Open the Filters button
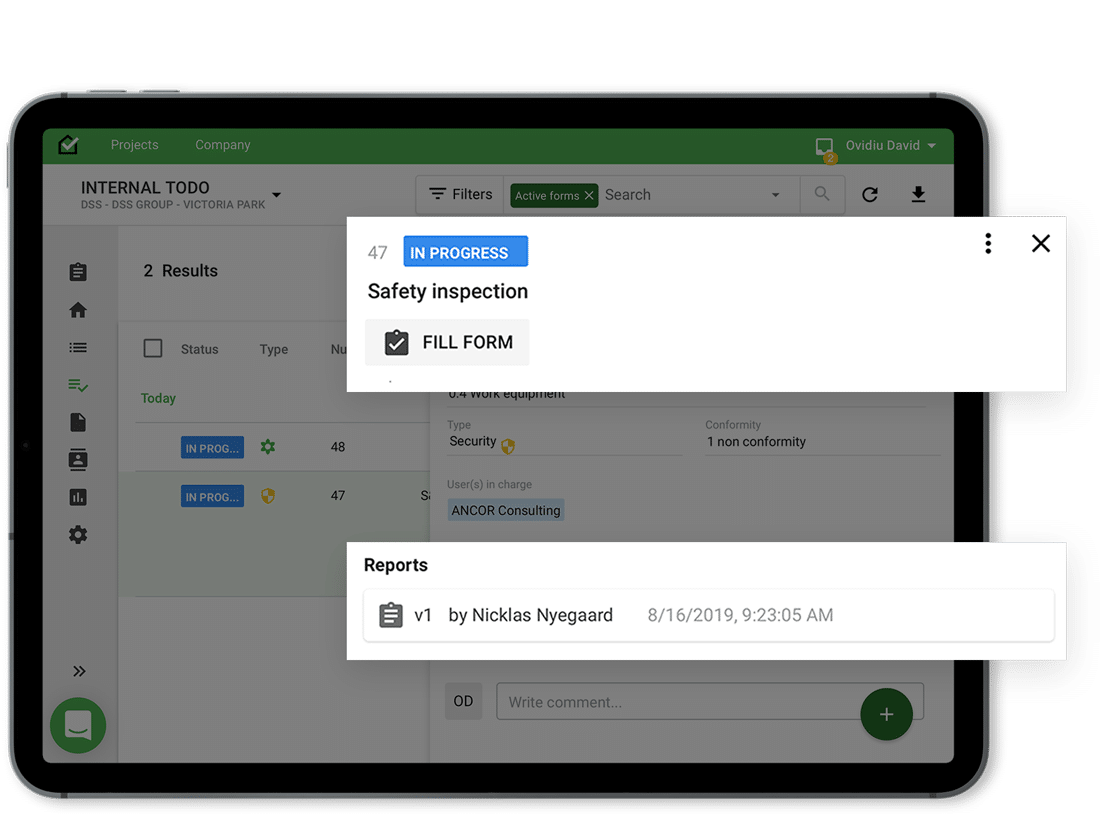This screenshot has width=1100, height=814. pos(460,195)
